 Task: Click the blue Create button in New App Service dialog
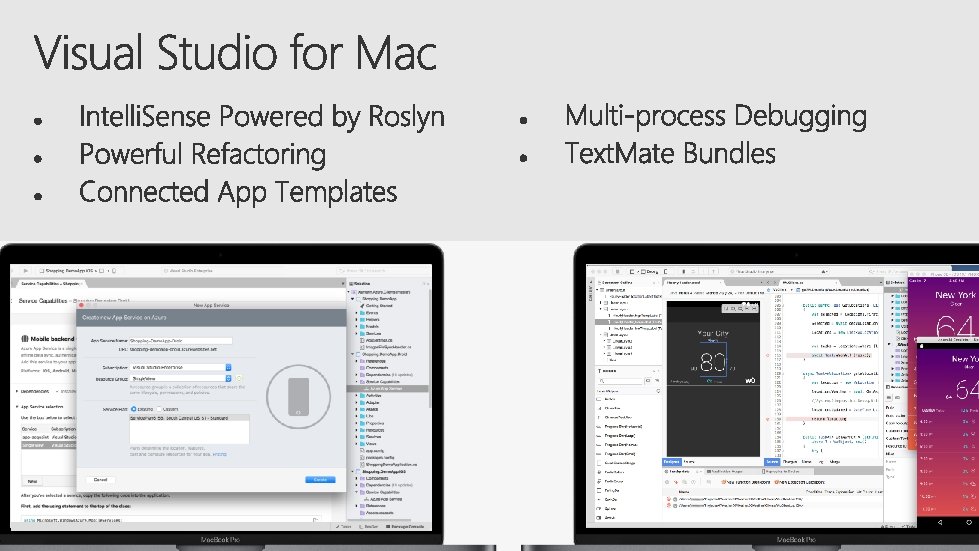click(320, 479)
